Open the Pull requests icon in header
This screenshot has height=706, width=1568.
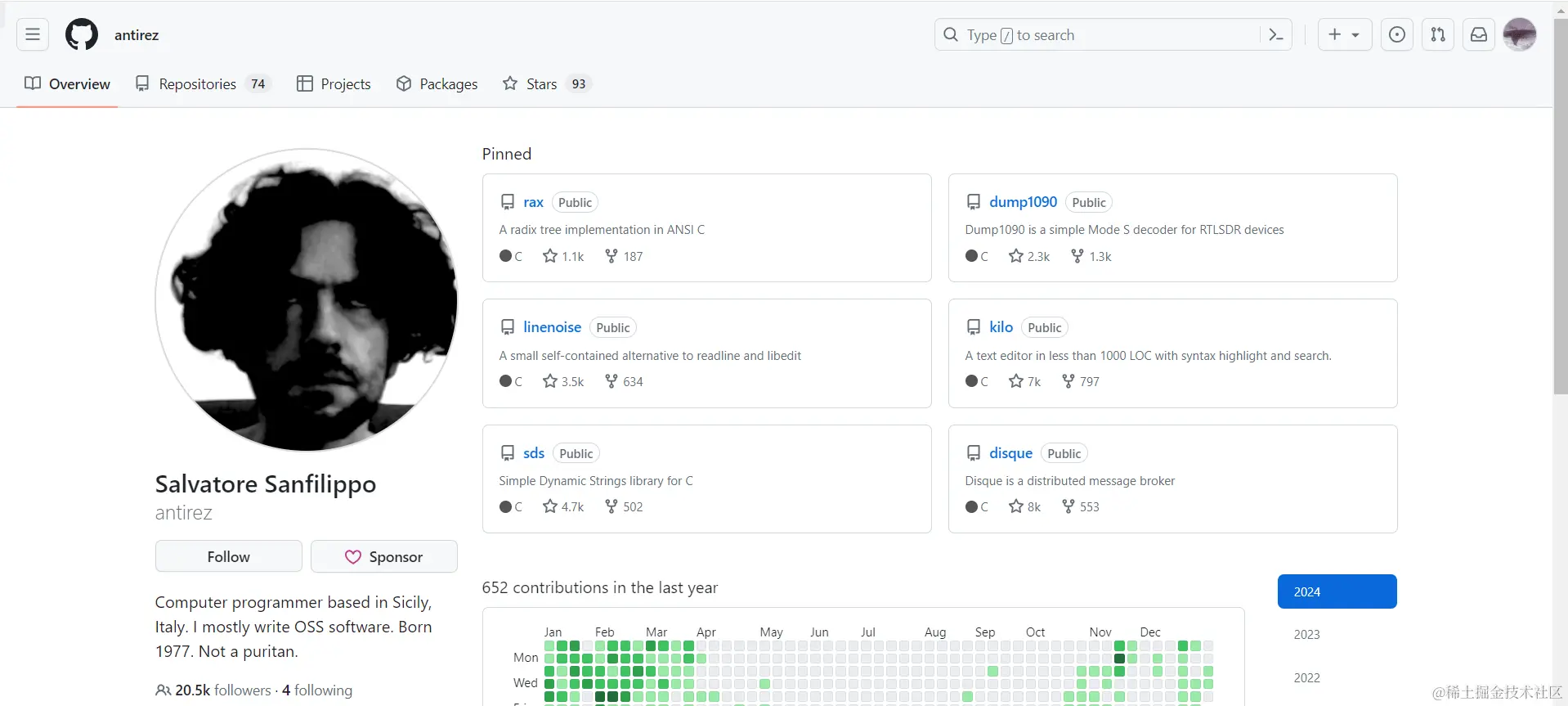(1438, 34)
